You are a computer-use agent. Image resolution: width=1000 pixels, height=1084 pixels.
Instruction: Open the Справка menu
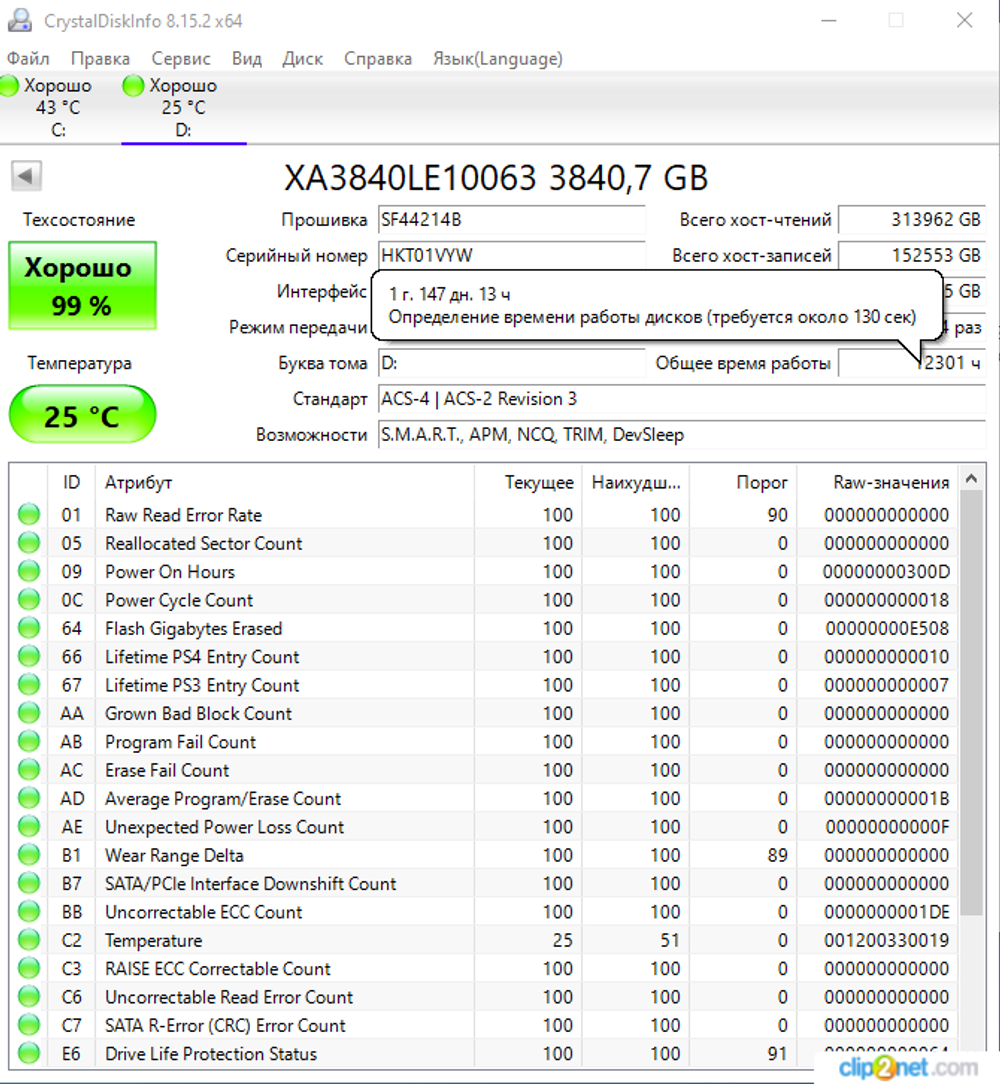(378, 59)
